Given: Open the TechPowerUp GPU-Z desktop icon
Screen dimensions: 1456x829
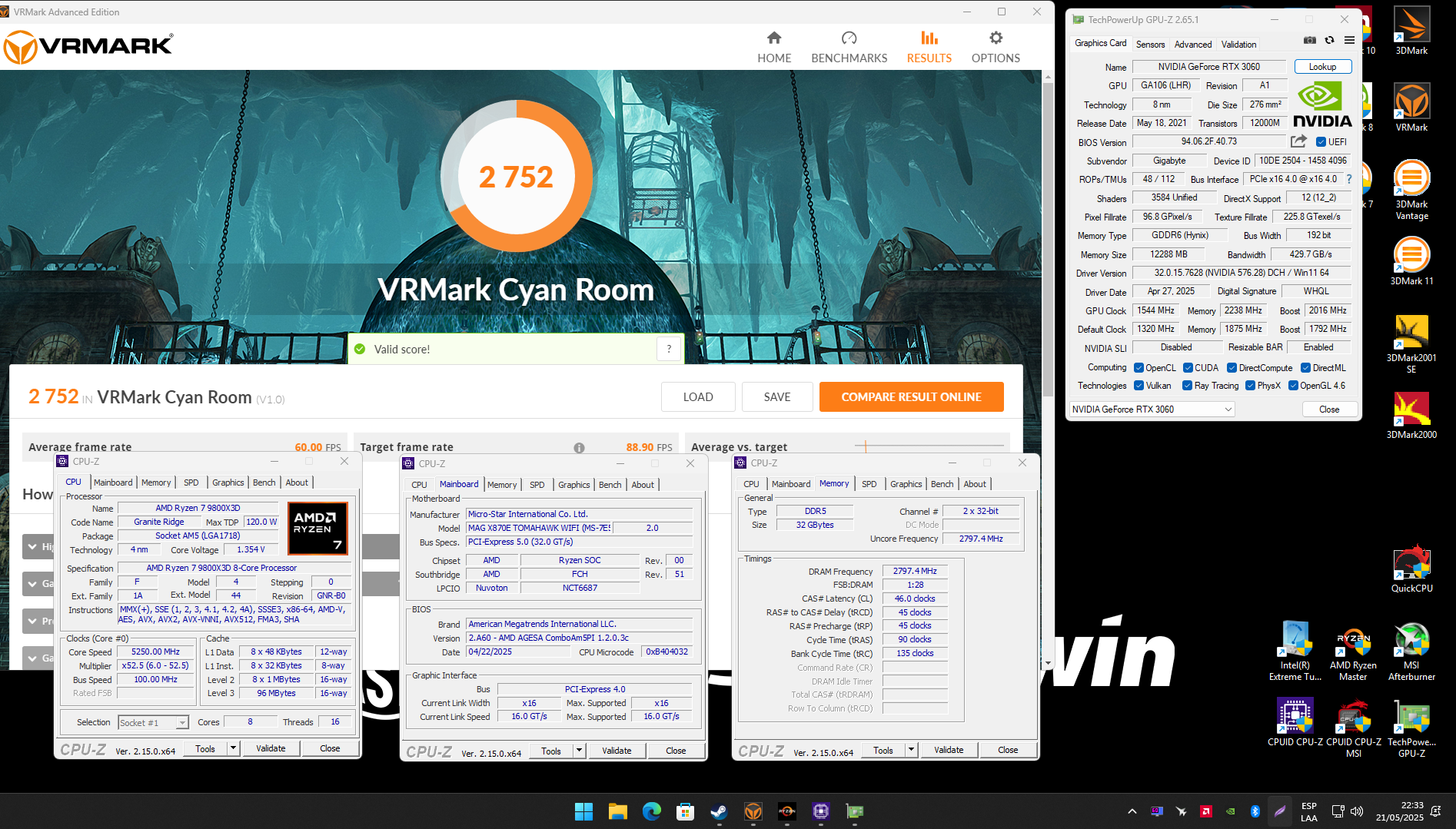Looking at the screenshot, I should [x=1411, y=728].
